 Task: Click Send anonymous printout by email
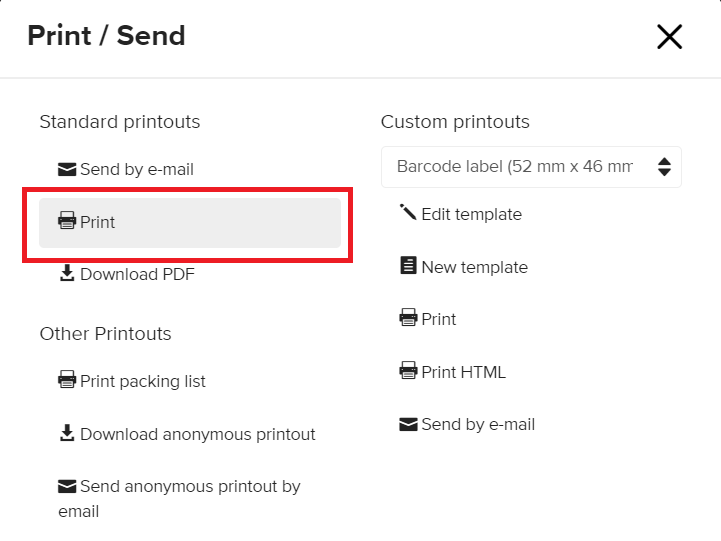point(179,499)
